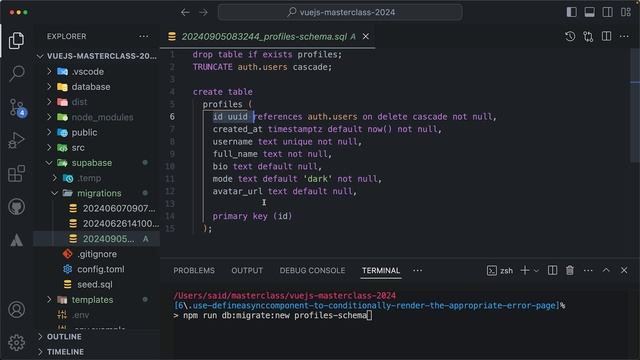The width and height of the screenshot is (640, 360).
Task: Split the editor to the right
Action: pyautogui.click(x=607, y=36)
